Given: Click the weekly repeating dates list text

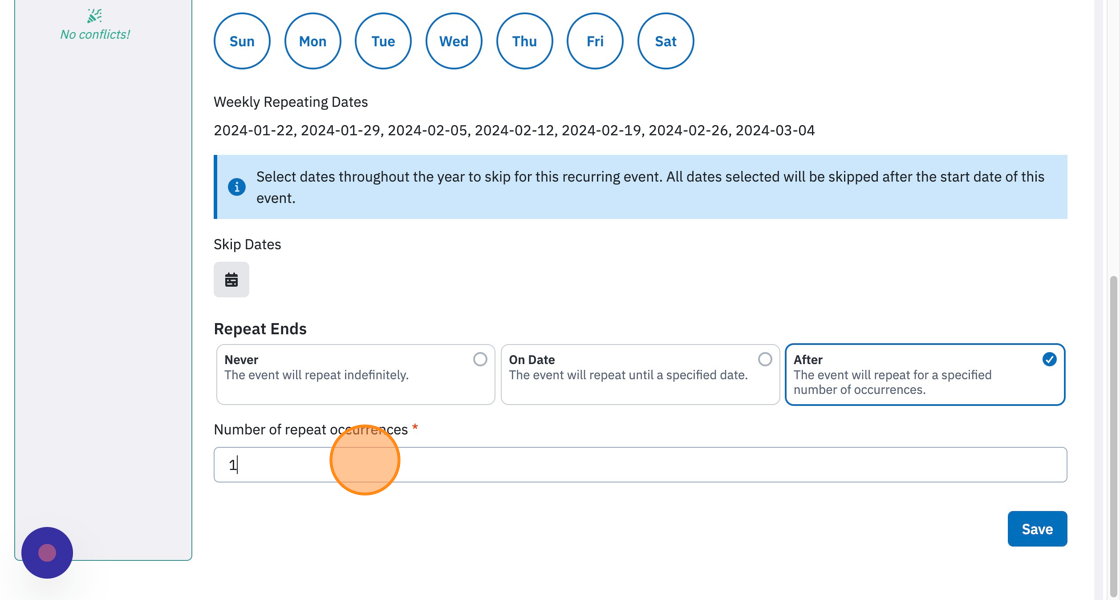Looking at the screenshot, I should pyautogui.click(x=514, y=131).
